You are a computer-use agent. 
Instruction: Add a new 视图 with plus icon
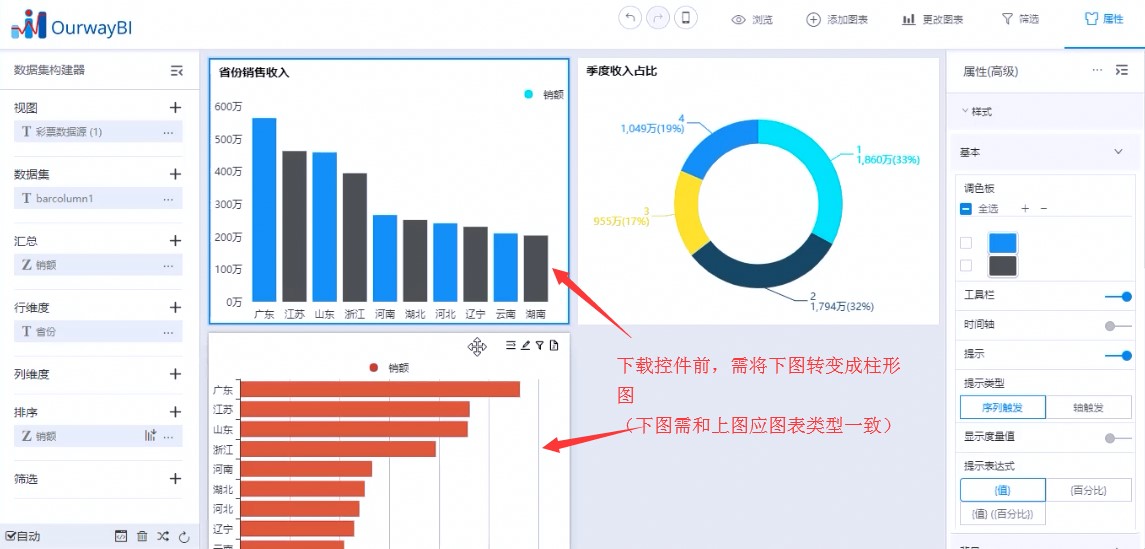click(x=175, y=108)
